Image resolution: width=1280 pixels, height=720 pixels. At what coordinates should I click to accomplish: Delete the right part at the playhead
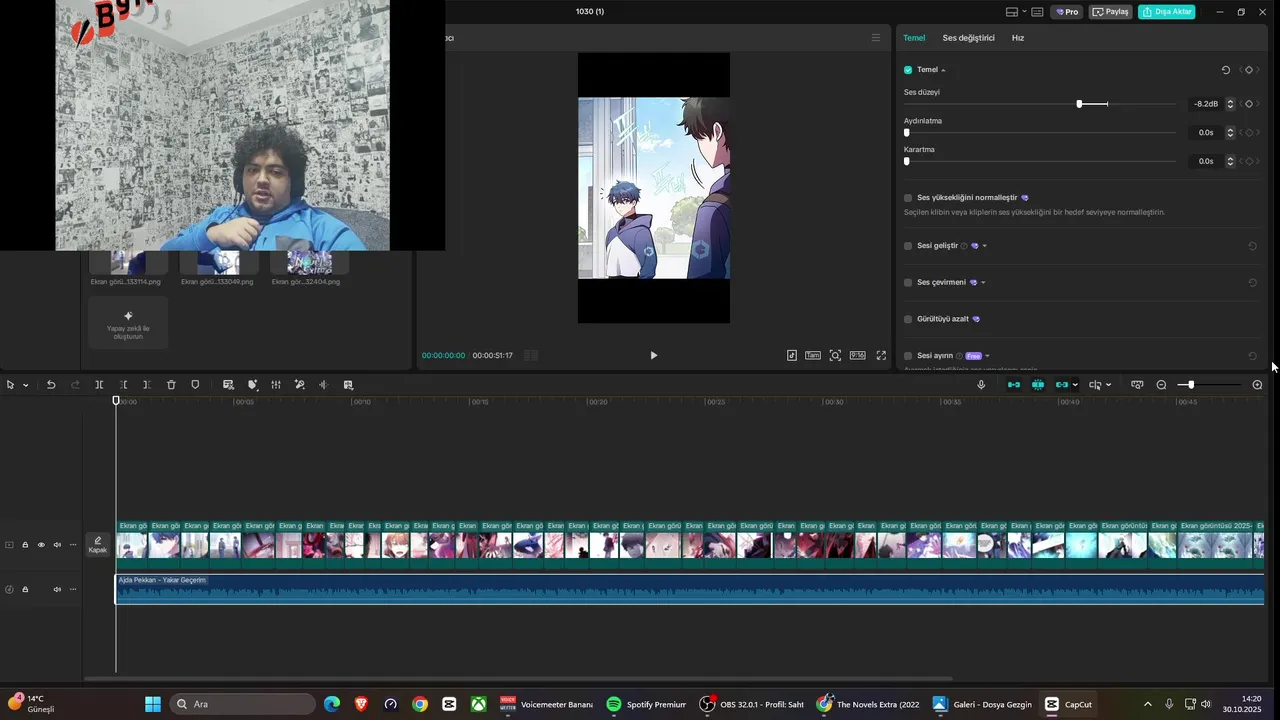click(146, 385)
